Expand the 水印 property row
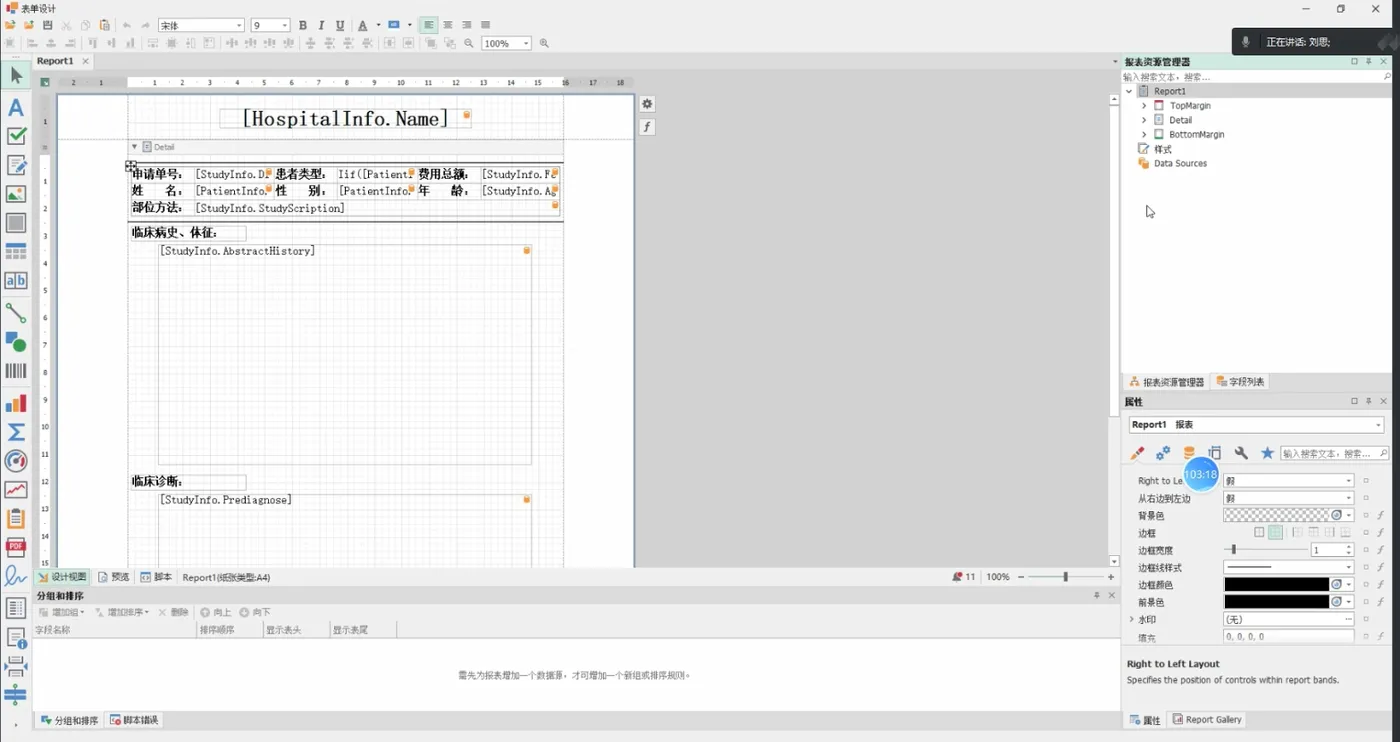The height and width of the screenshot is (742, 1400). click(1131, 620)
